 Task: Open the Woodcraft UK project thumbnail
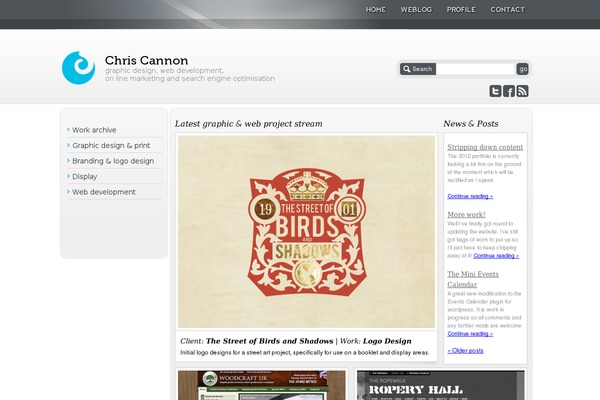[x=262, y=385]
